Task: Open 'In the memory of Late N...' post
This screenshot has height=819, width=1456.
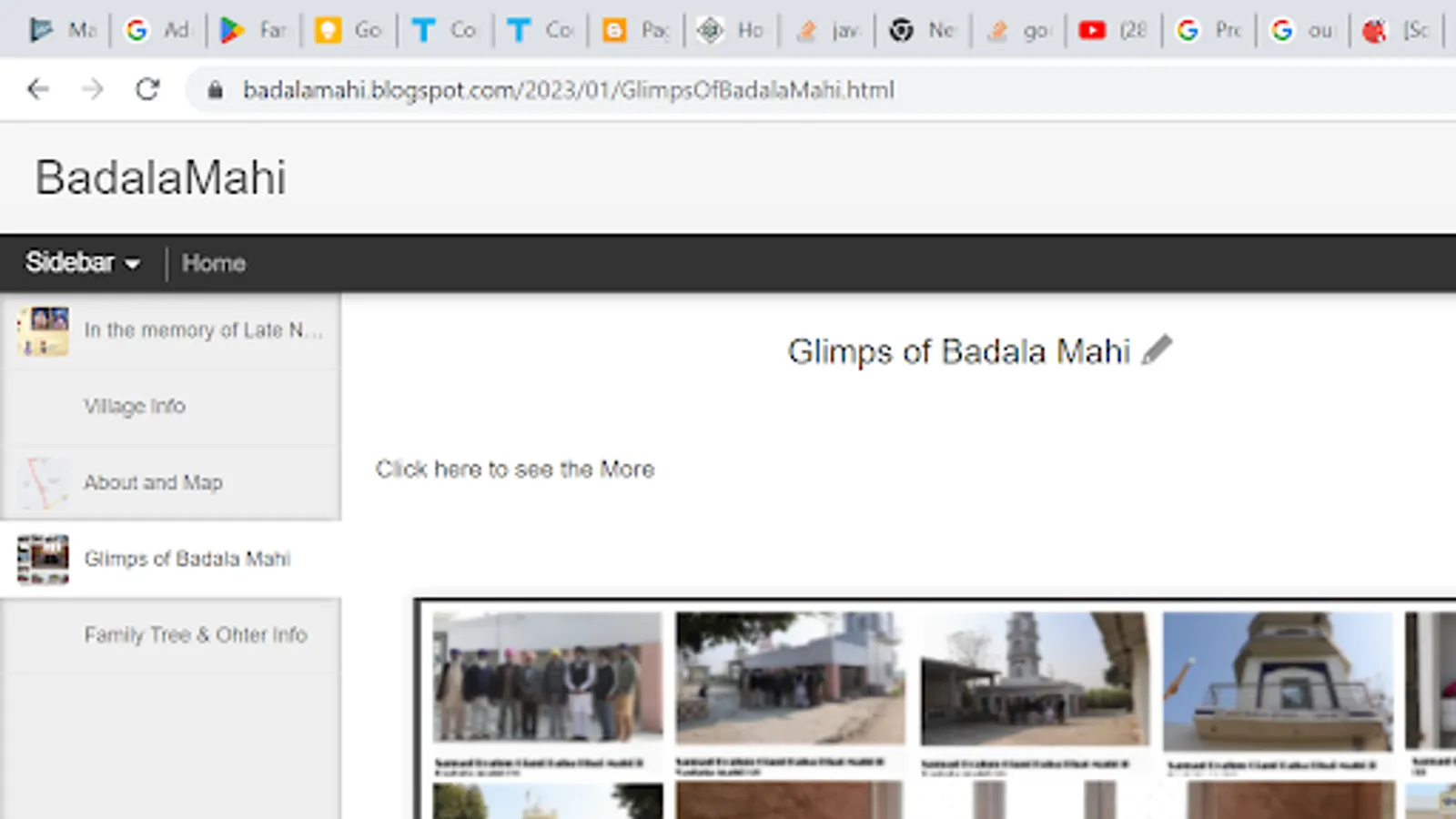Action: [x=171, y=330]
